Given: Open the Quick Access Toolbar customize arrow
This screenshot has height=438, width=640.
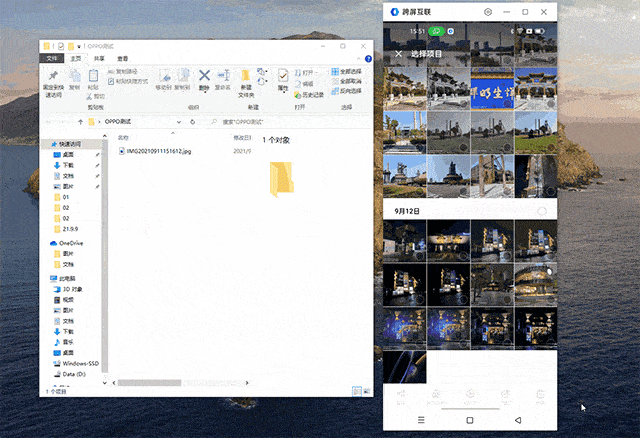Looking at the screenshot, I should coord(79,47).
